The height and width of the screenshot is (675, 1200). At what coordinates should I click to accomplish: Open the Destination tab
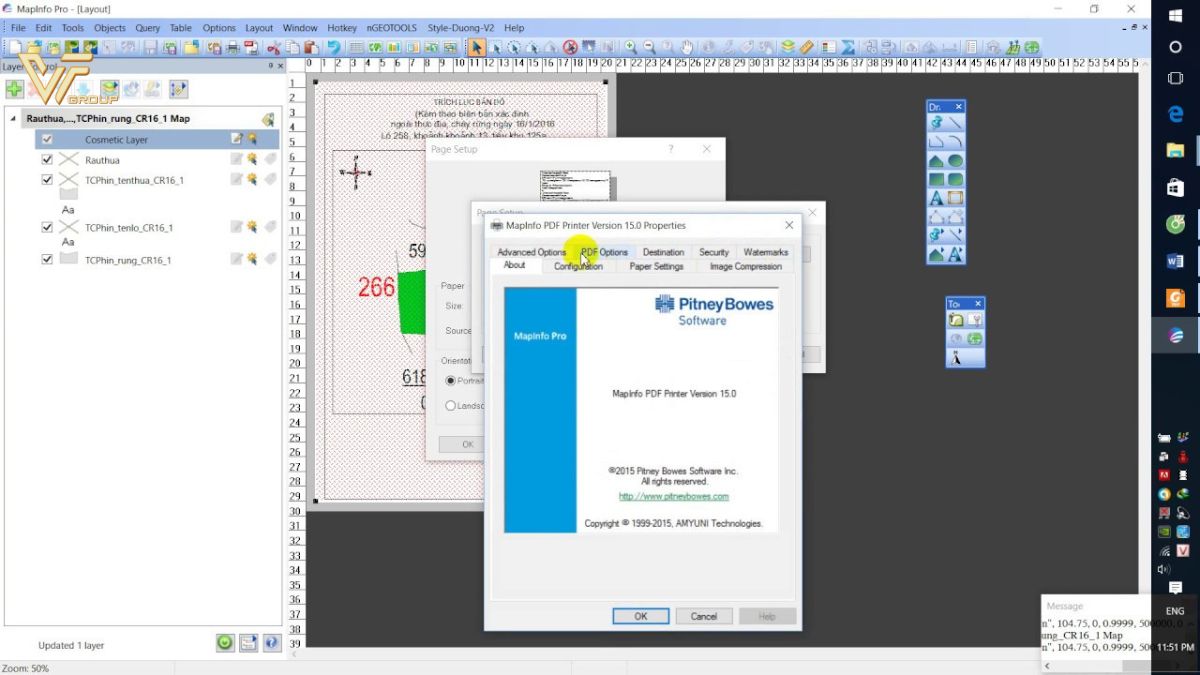point(663,252)
